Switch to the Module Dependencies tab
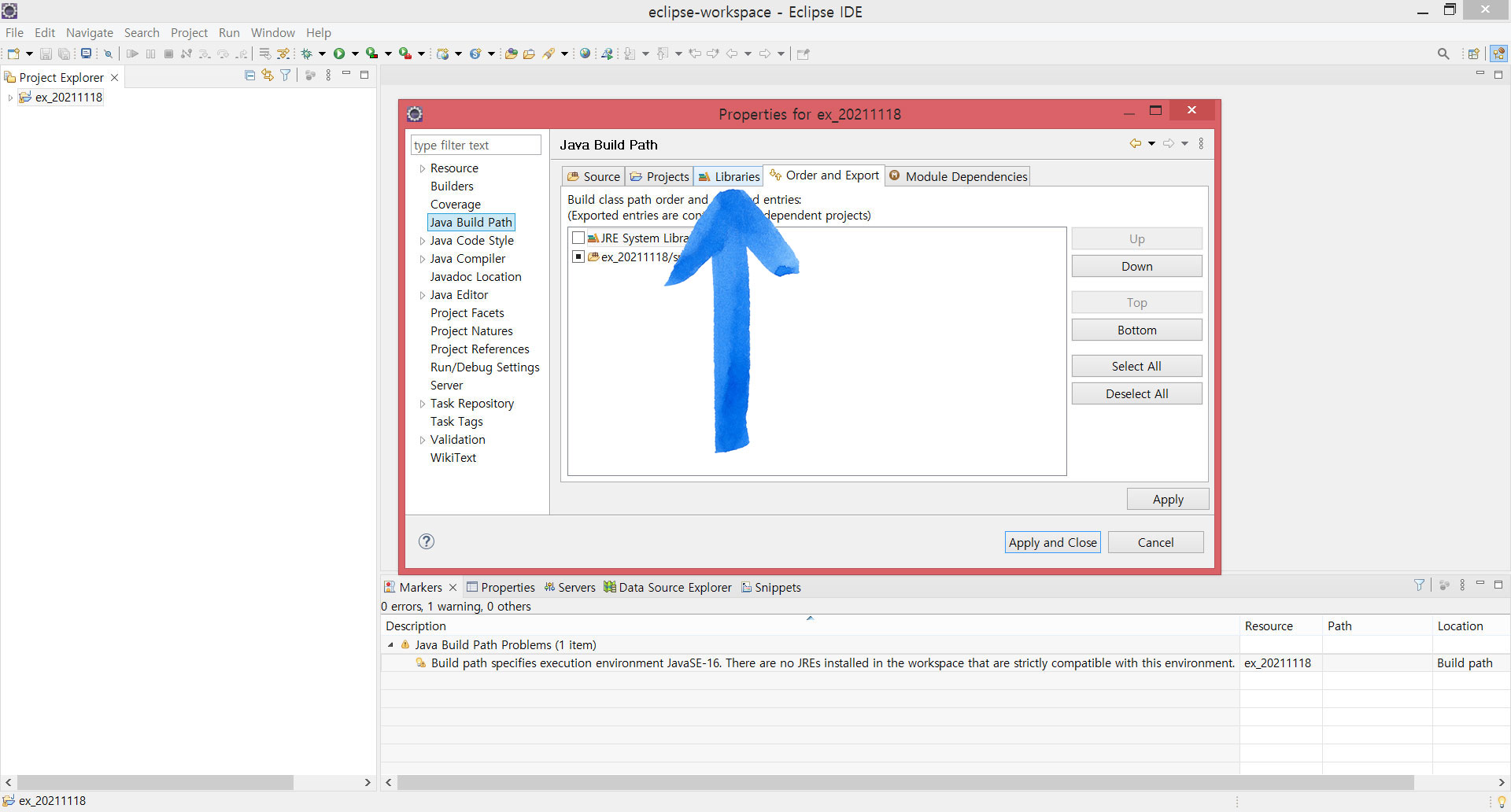 tap(958, 176)
